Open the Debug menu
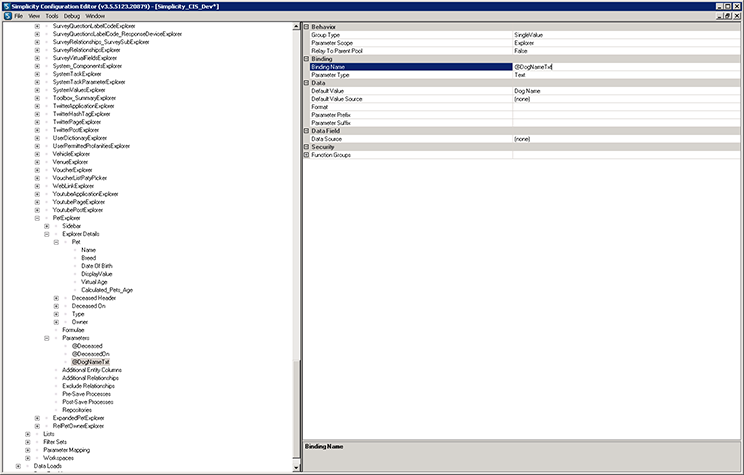744x475 pixels. coord(72,16)
